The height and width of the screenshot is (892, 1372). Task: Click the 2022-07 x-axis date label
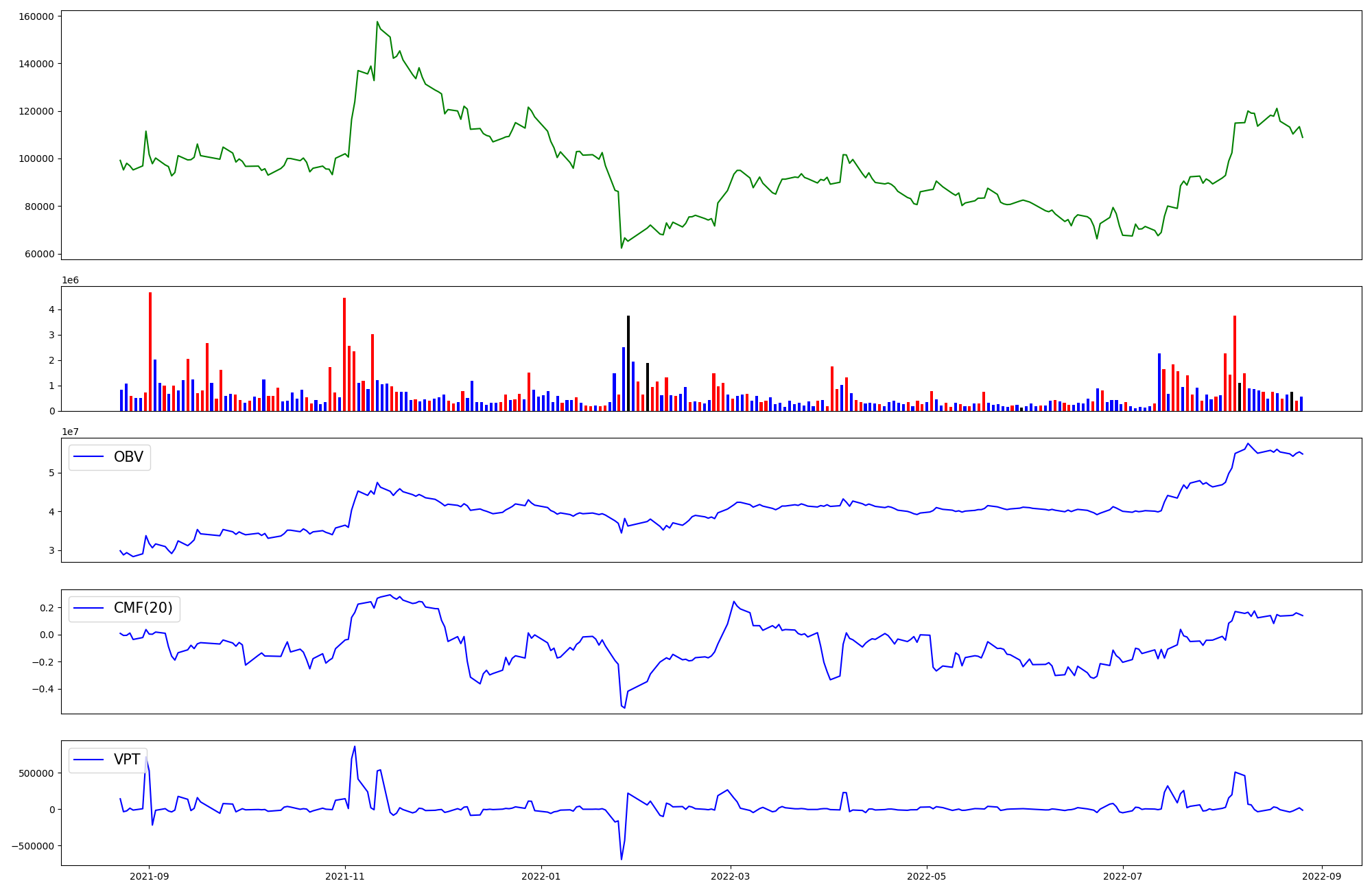(1123, 876)
